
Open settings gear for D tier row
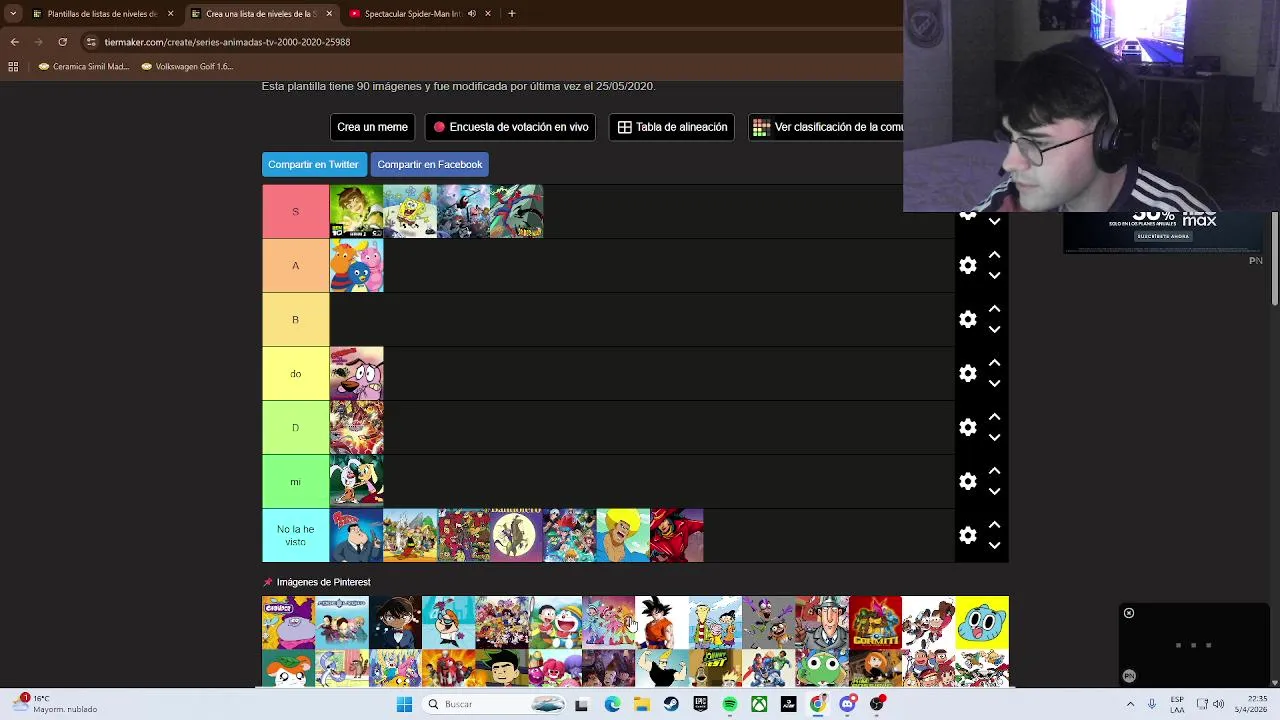pos(967,427)
